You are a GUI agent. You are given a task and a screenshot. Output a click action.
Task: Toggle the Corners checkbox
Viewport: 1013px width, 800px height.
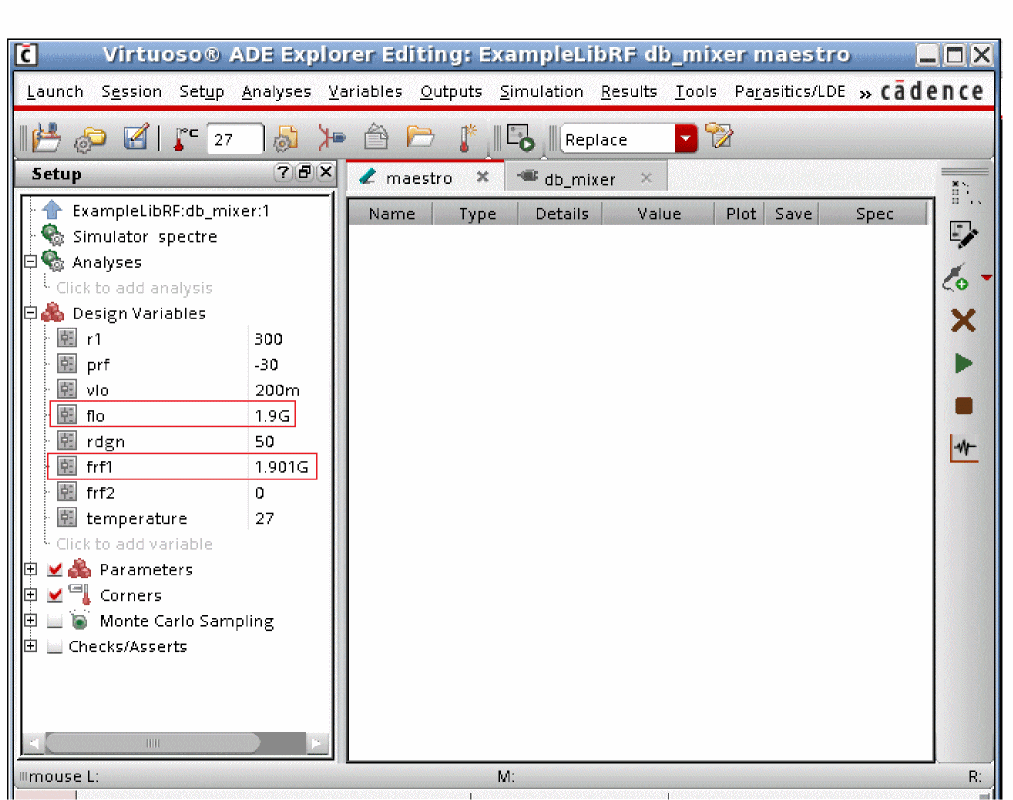click(55, 596)
